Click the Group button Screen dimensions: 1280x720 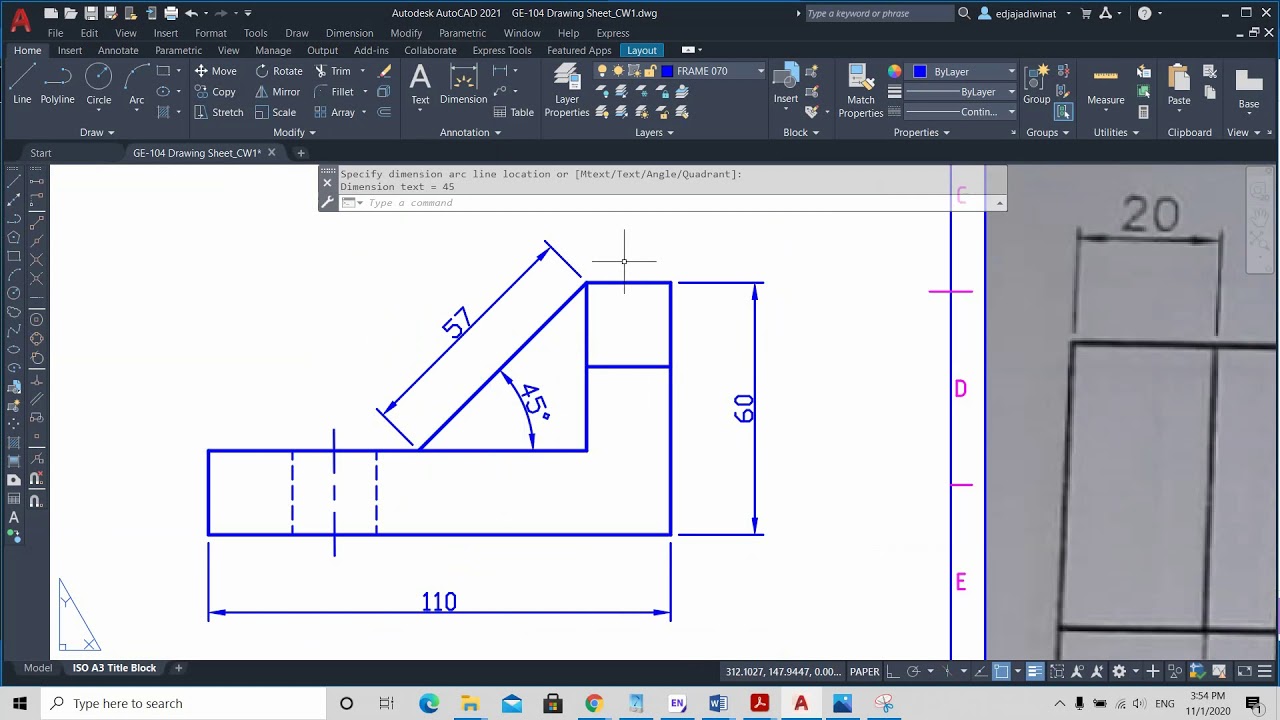(x=1037, y=84)
